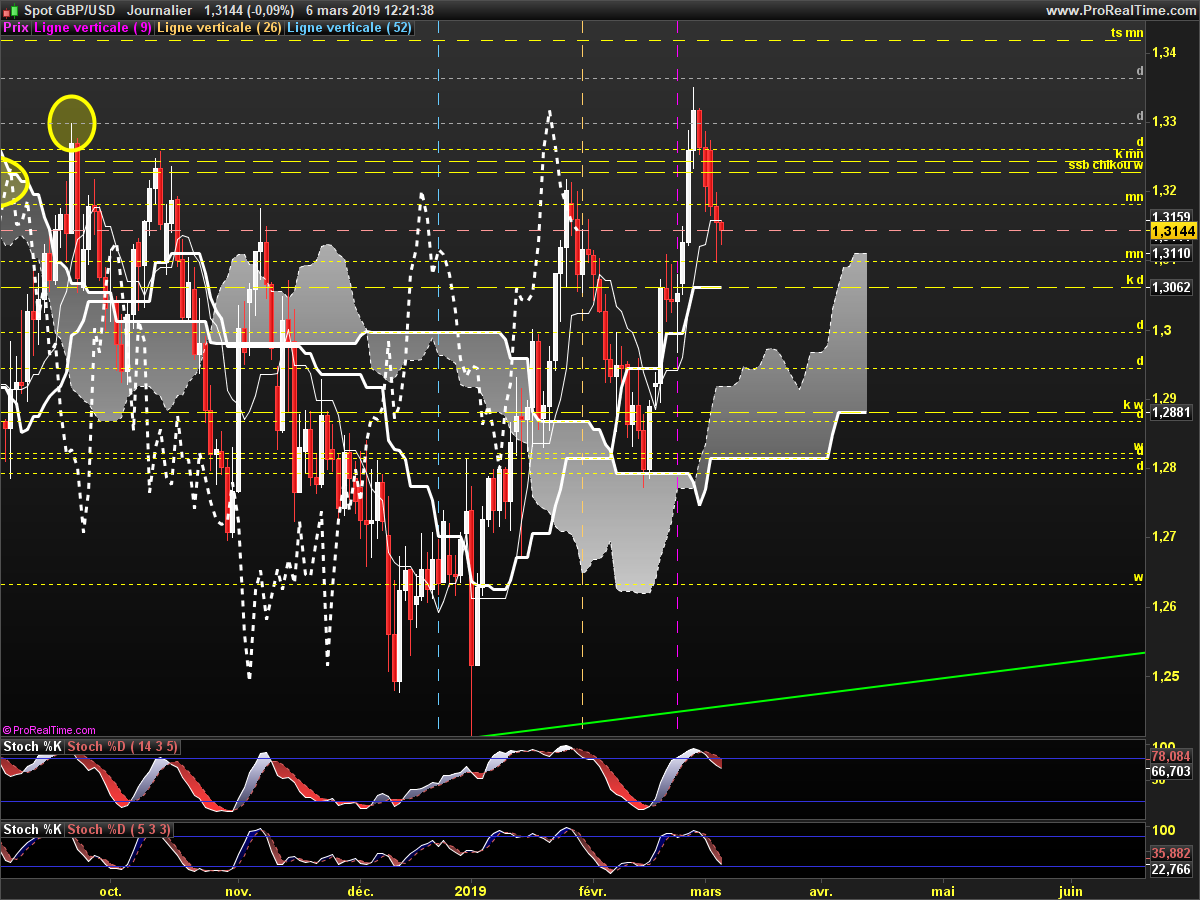Image resolution: width=1200 pixels, height=900 pixels.
Task: Click the oct. label on the time axis
Action: click(x=110, y=890)
